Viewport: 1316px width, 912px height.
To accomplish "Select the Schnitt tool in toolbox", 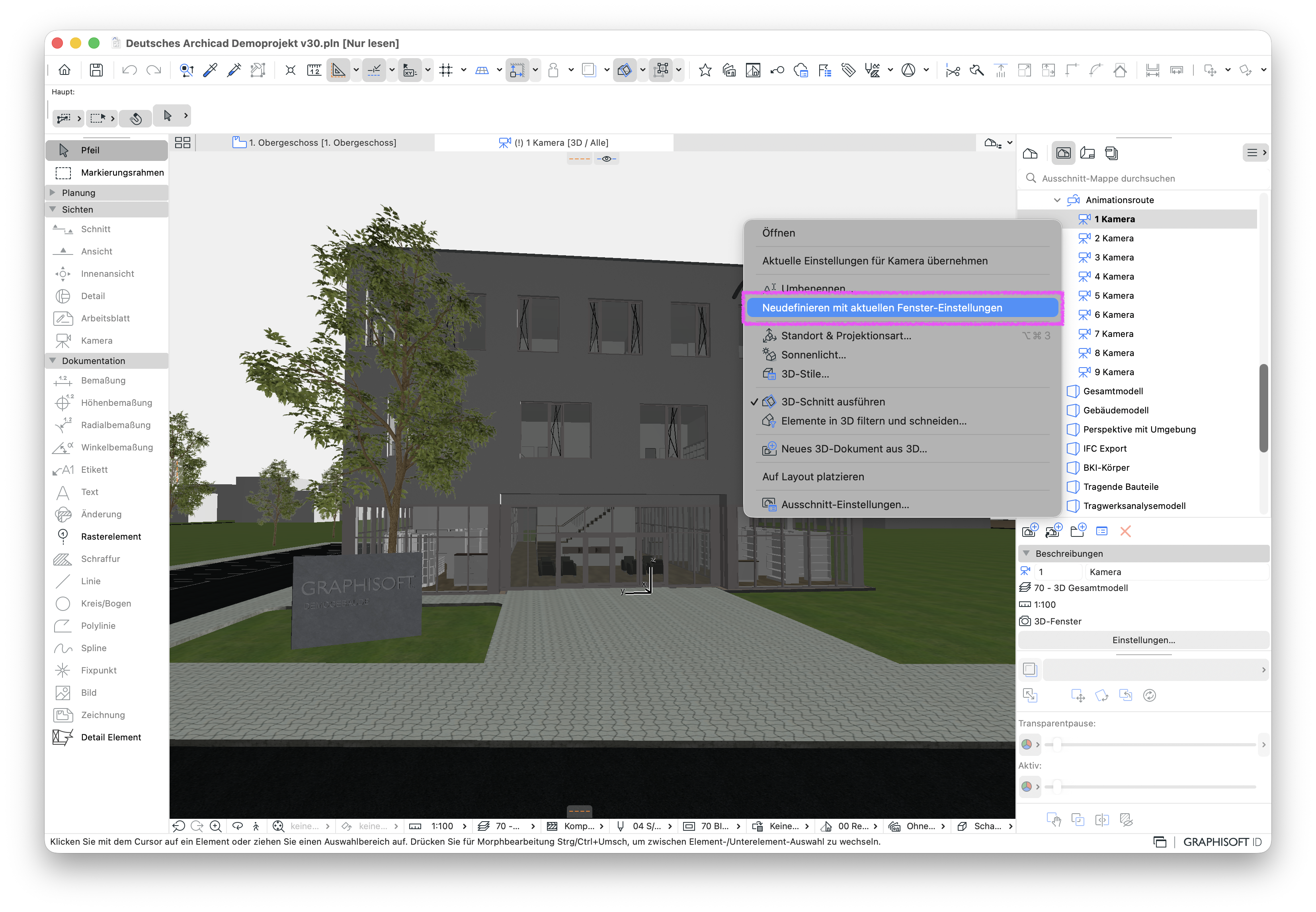I will [x=96, y=229].
